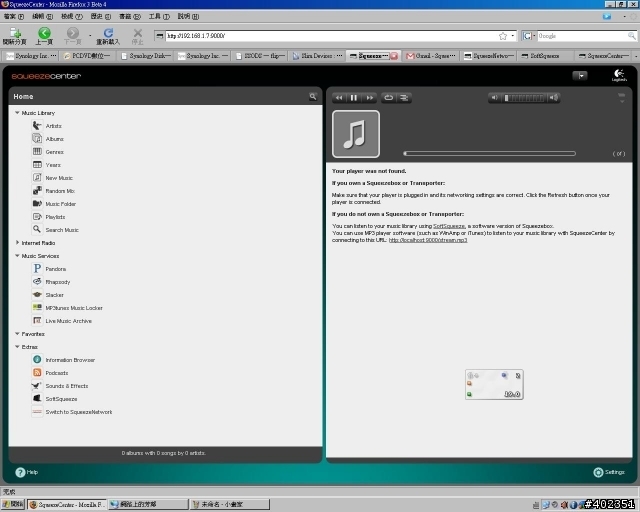Image resolution: width=640 pixels, height=512 pixels.
Task: Open Sounds & Effects icon
Action: pyautogui.click(x=37, y=385)
